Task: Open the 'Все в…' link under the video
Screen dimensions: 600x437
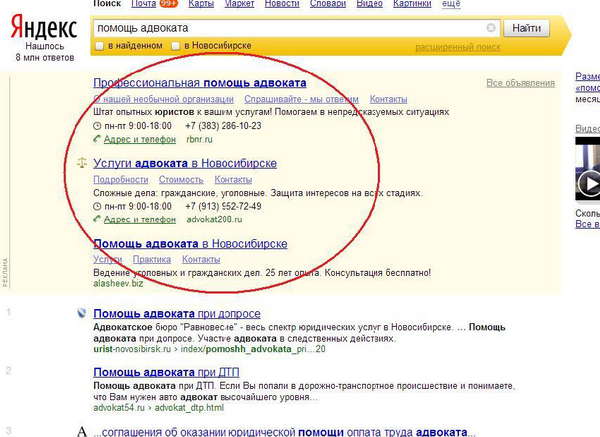Action: [x=587, y=224]
